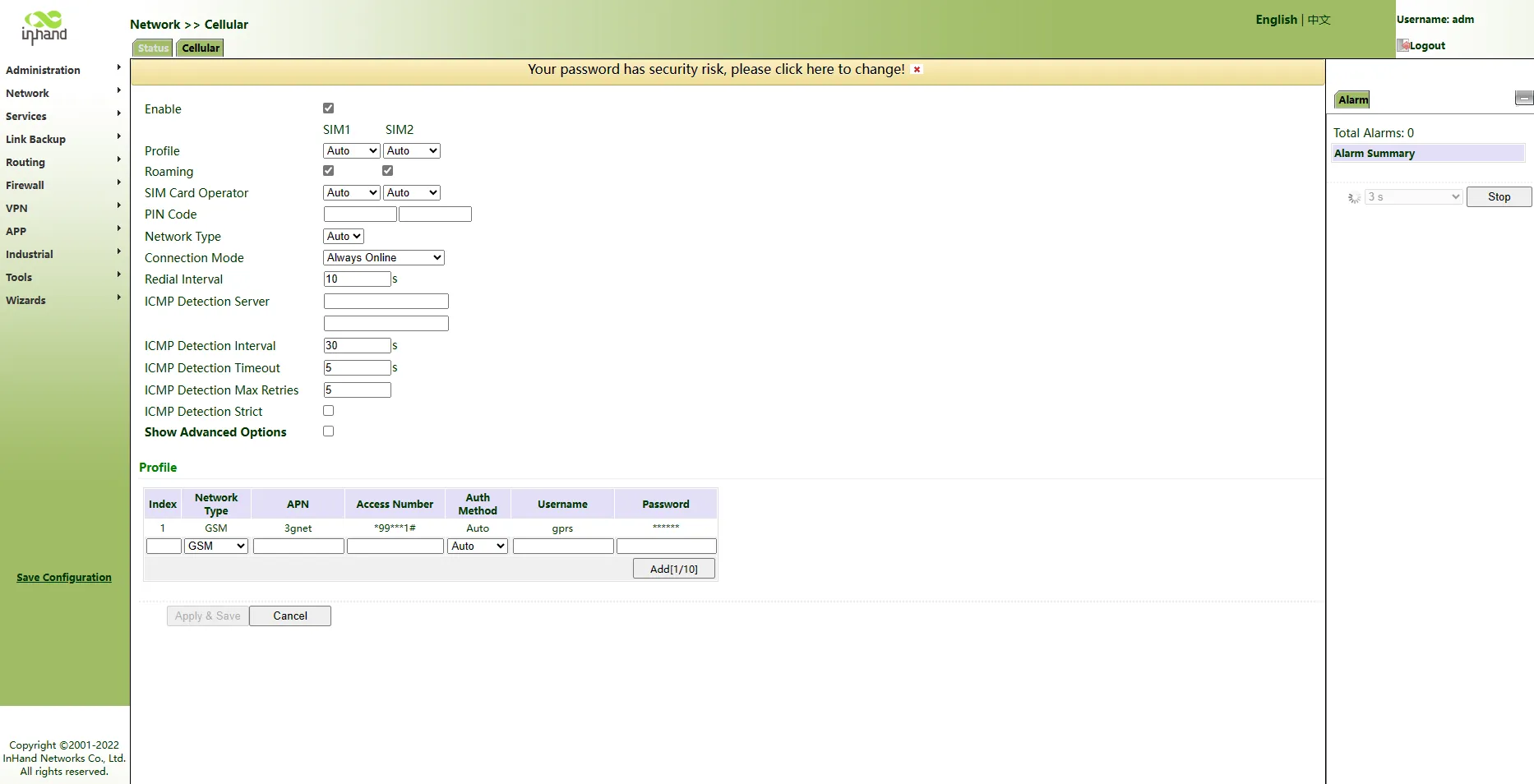The image size is (1534, 784).
Task: Stop the alarm refresh
Action: coord(1499,197)
